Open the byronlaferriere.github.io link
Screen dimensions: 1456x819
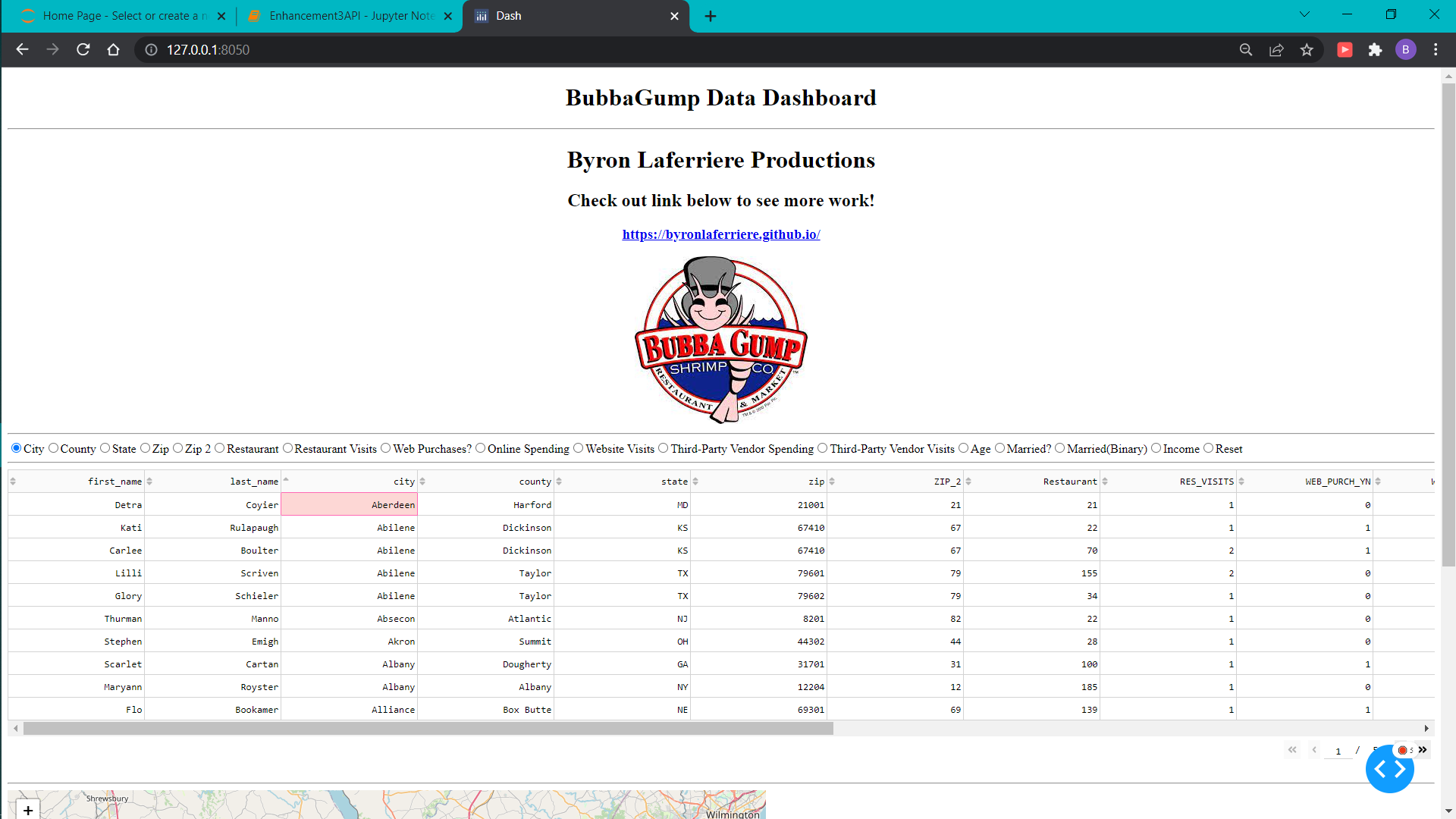[721, 234]
